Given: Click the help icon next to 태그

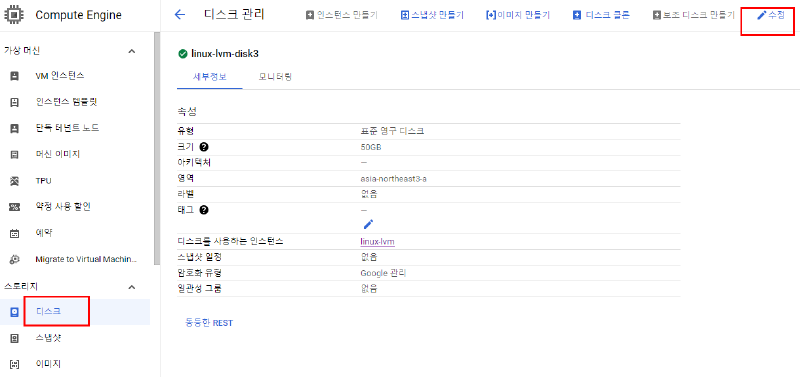Looking at the screenshot, I should pos(204,210).
